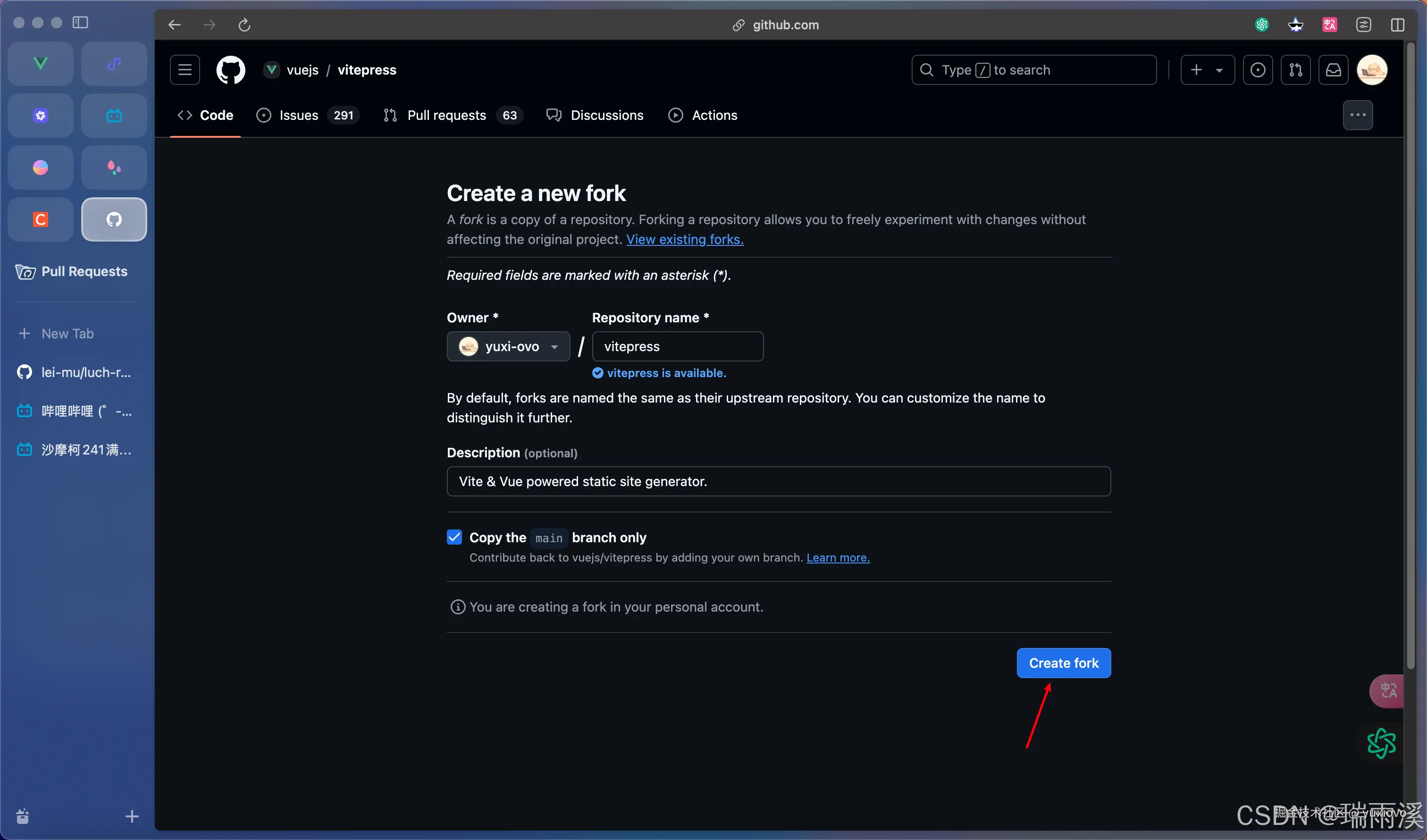The image size is (1427, 840).
Task: Click the pull requests header icon
Action: pos(1295,70)
